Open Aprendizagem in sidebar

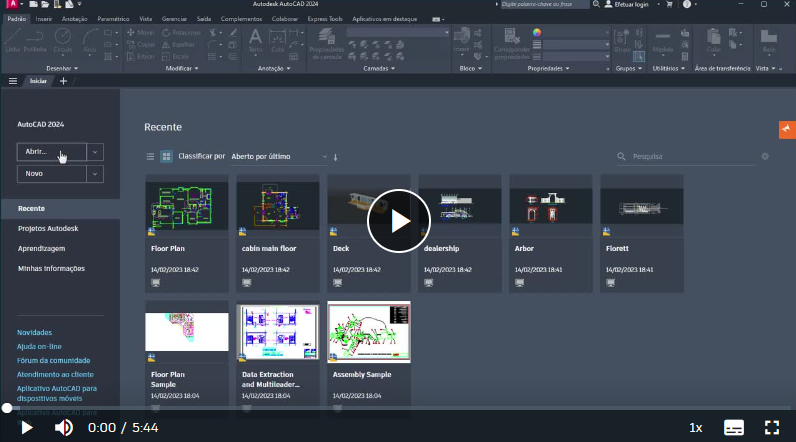pyautogui.click(x=42, y=249)
